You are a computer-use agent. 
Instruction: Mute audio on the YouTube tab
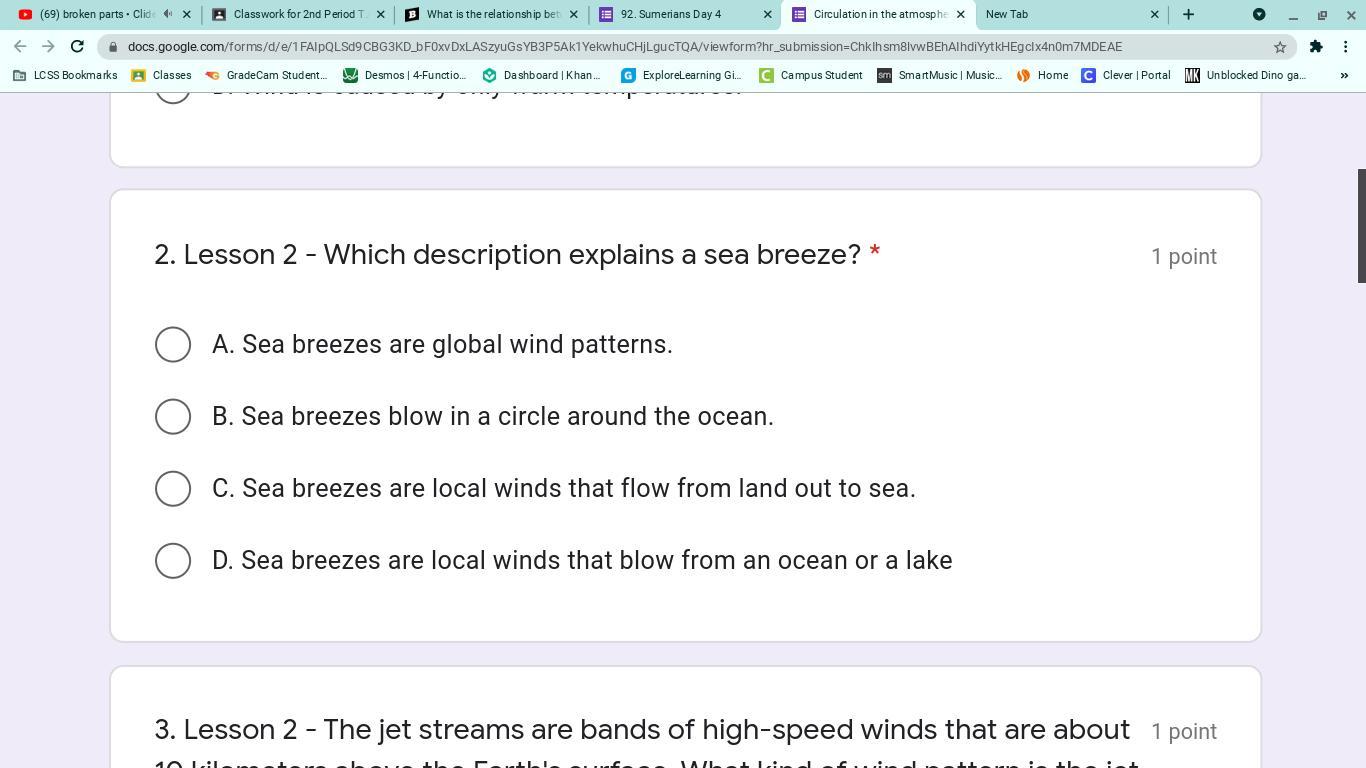point(167,14)
